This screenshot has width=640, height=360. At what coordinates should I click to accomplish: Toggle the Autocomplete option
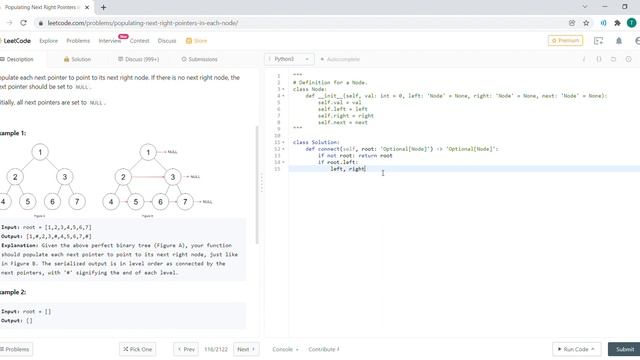(340, 59)
